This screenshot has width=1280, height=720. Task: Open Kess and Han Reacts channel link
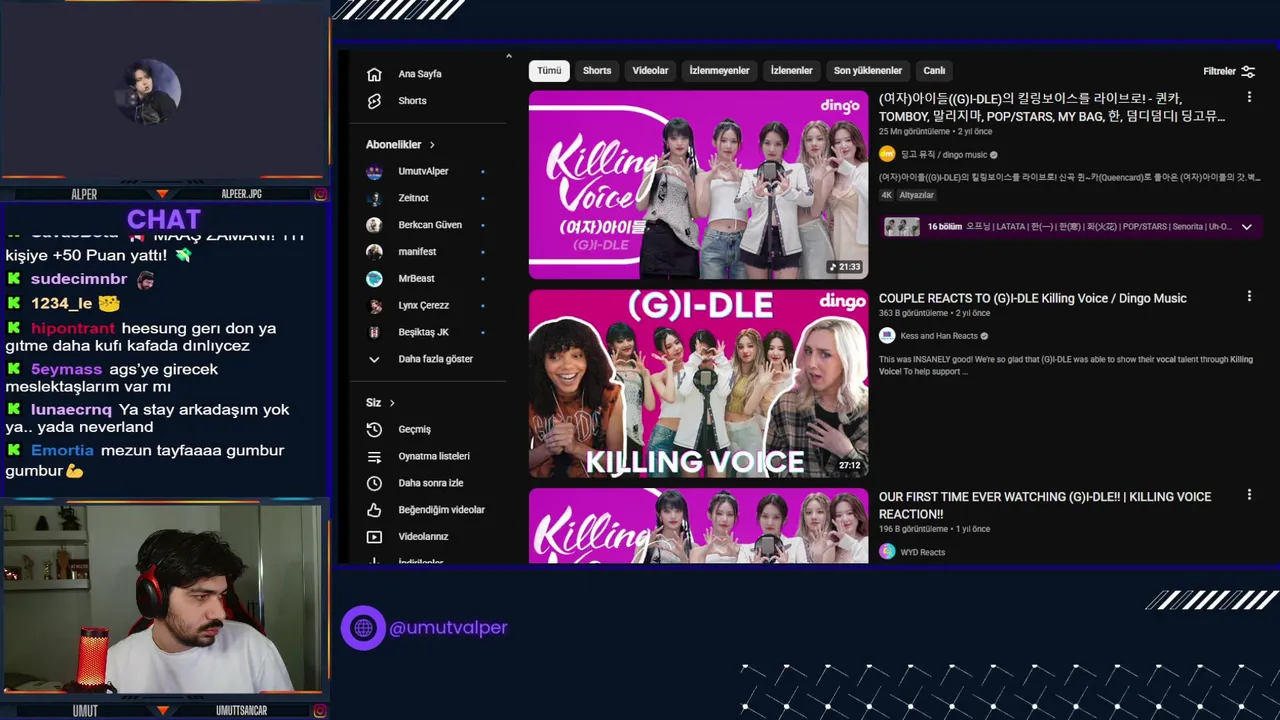[x=939, y=336]
